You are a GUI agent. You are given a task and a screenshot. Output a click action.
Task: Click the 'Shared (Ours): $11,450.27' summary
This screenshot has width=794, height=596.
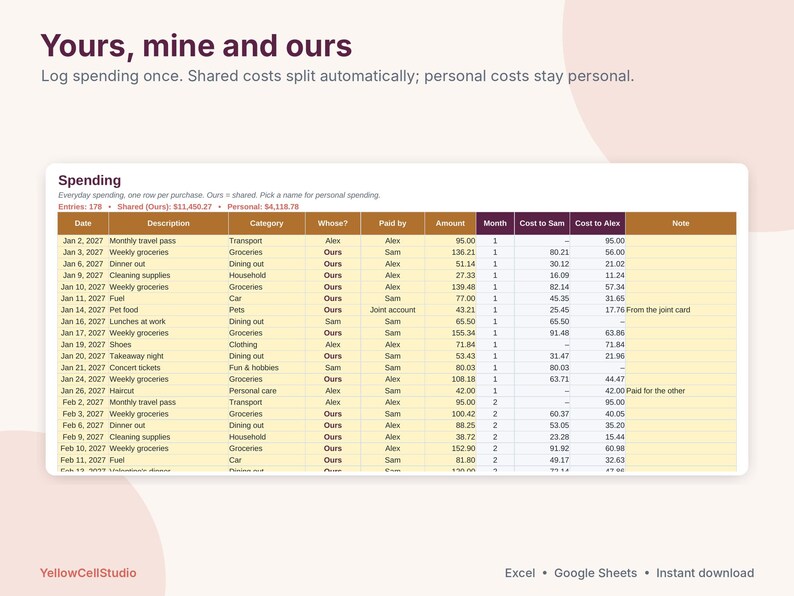[165, 207]
